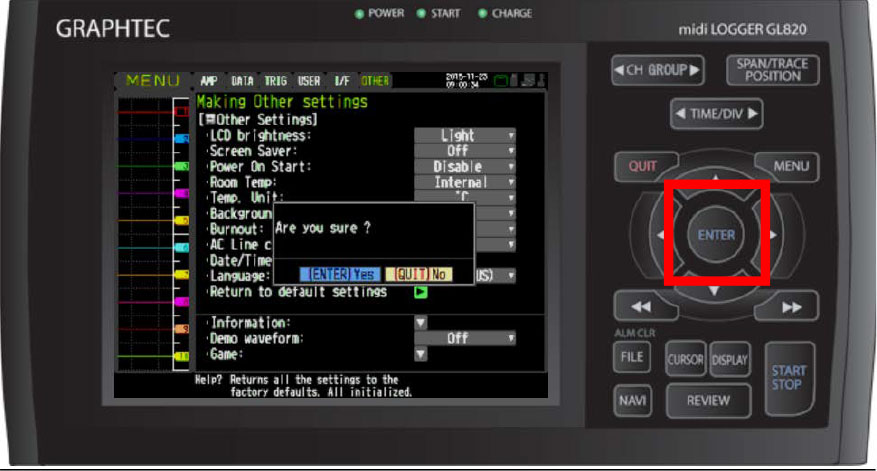Open the Screen Saver dropdown

click(x=465, y=151)
